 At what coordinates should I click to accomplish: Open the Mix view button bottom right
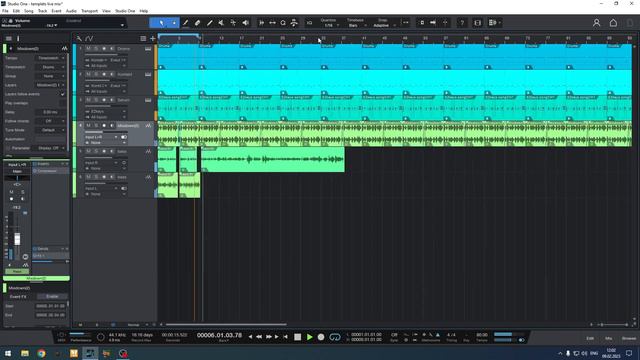tap(609, 338)
